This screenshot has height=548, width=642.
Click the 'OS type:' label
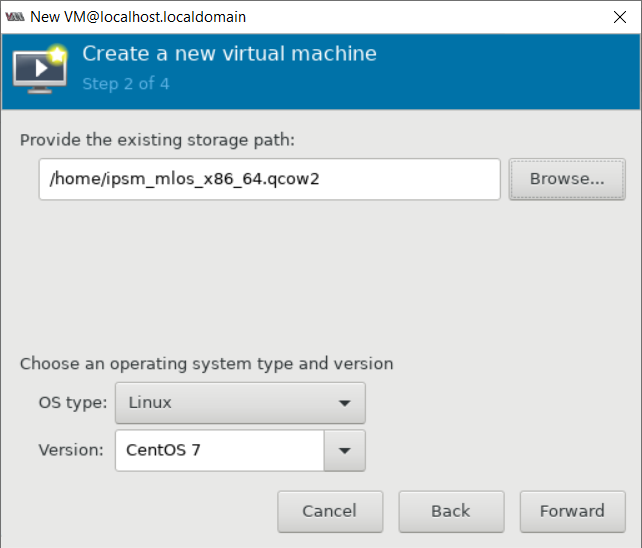pos(73,403)
